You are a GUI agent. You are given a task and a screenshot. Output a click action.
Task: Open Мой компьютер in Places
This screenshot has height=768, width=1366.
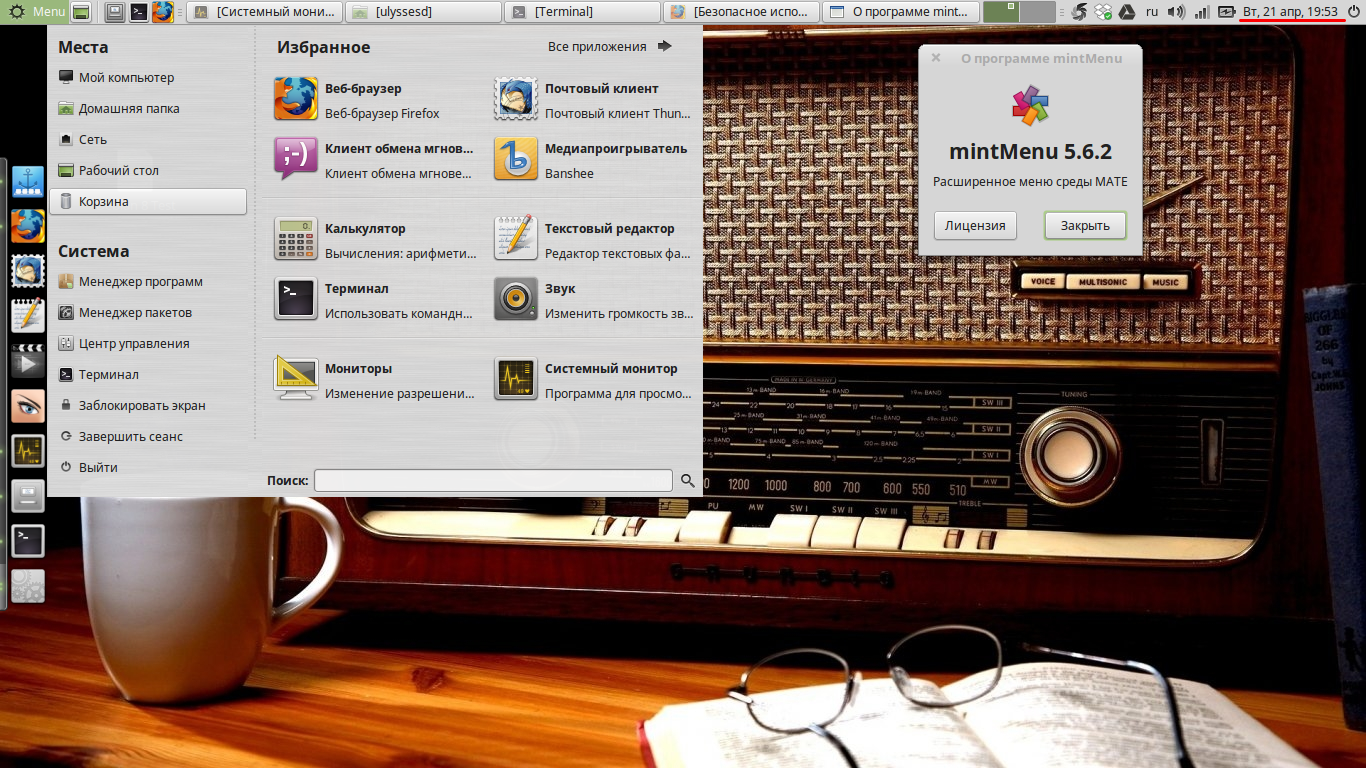(x=148, y=77)
